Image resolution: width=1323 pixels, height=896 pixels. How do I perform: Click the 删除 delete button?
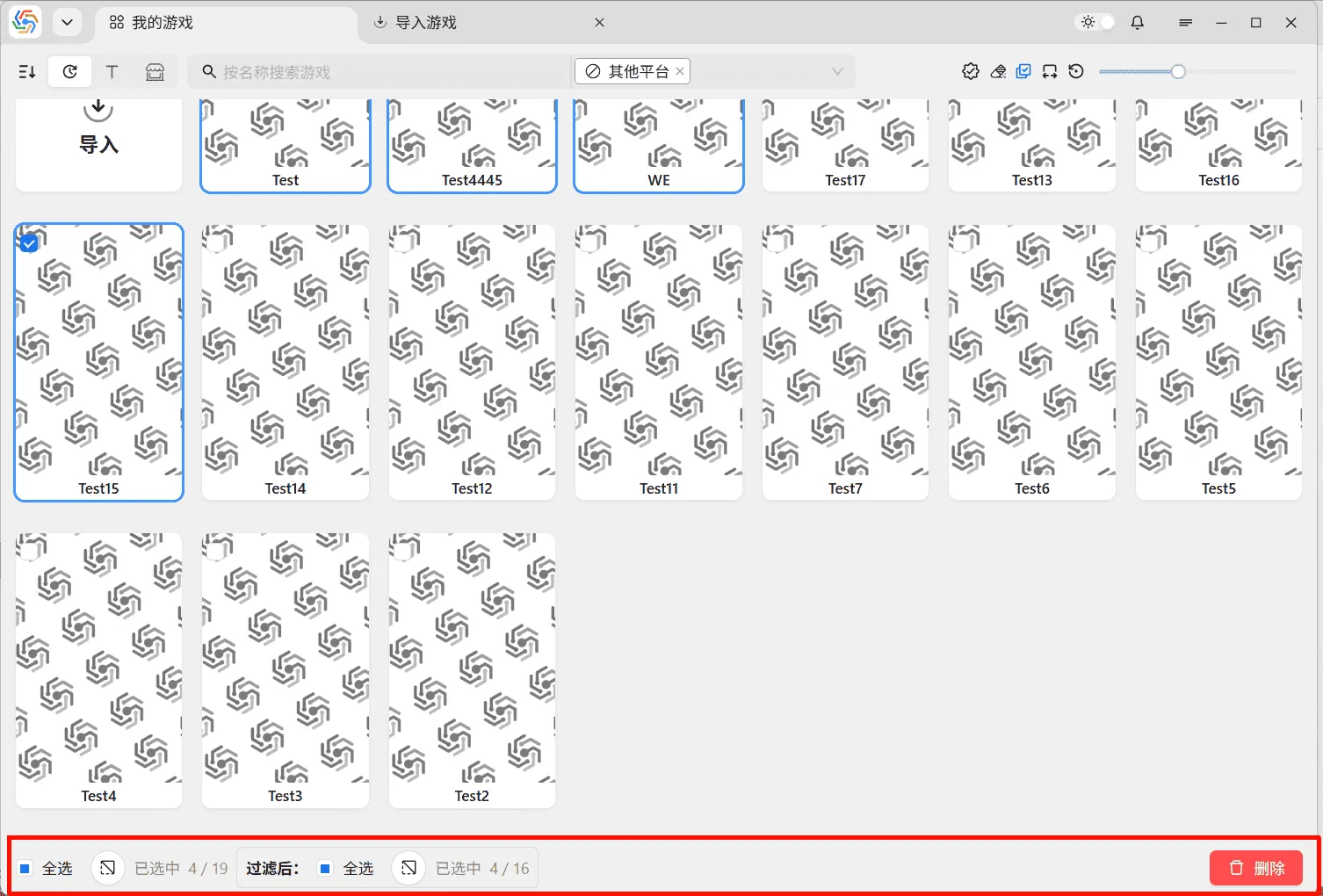(1256, 868)
